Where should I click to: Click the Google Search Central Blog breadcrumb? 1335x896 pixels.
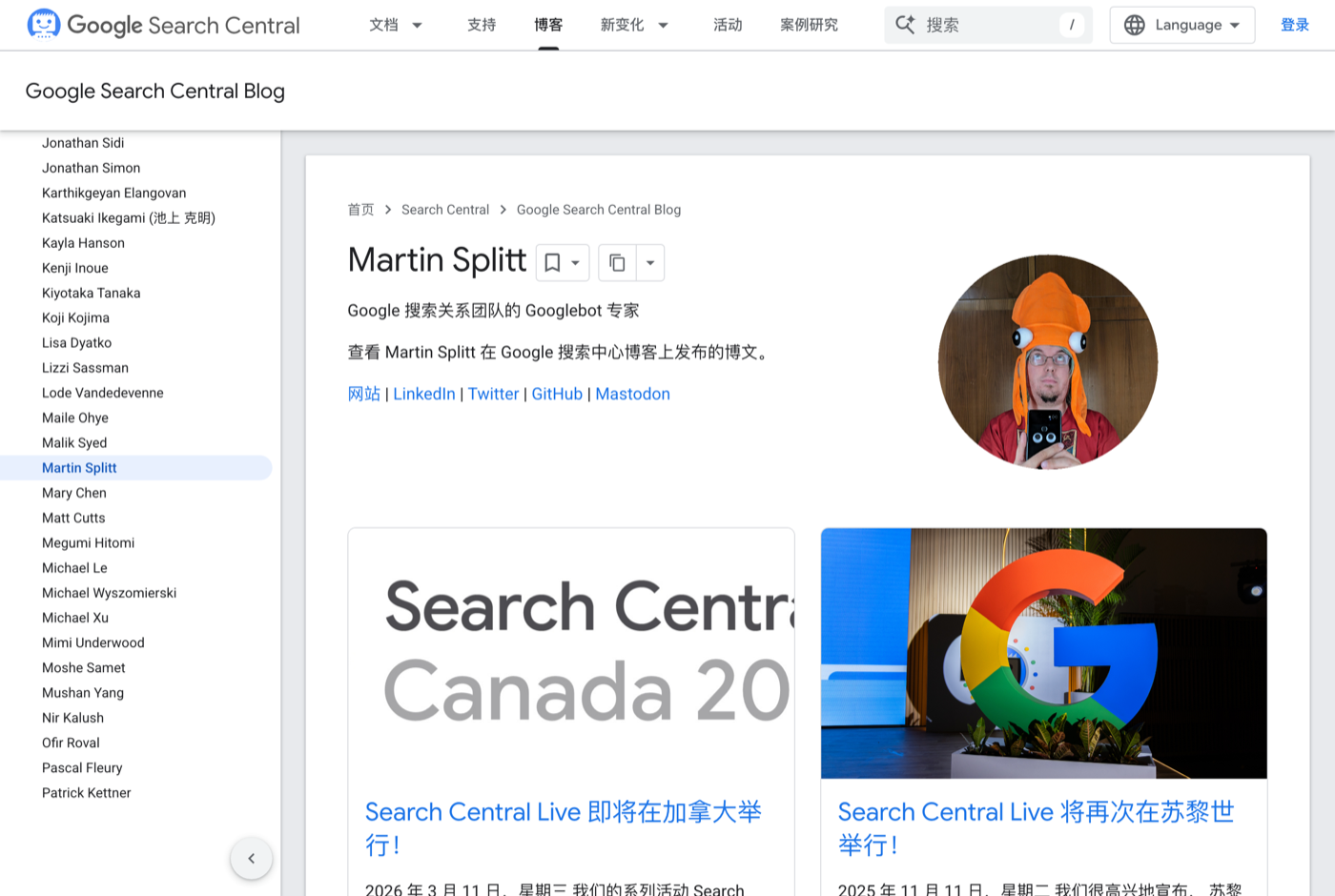pos(599,210)
